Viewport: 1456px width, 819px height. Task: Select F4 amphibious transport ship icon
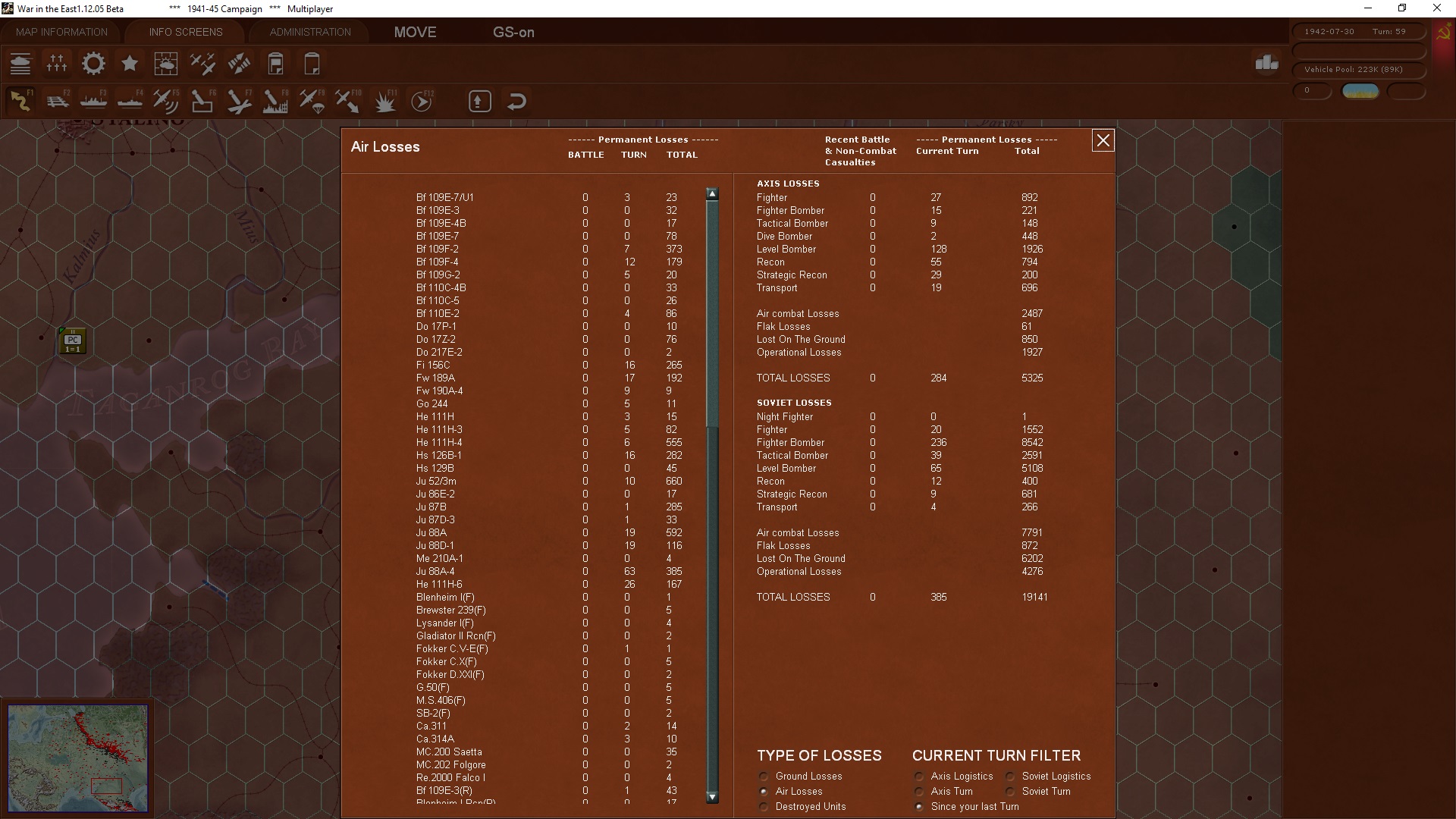pyautogui.click(x=130, y=101)
